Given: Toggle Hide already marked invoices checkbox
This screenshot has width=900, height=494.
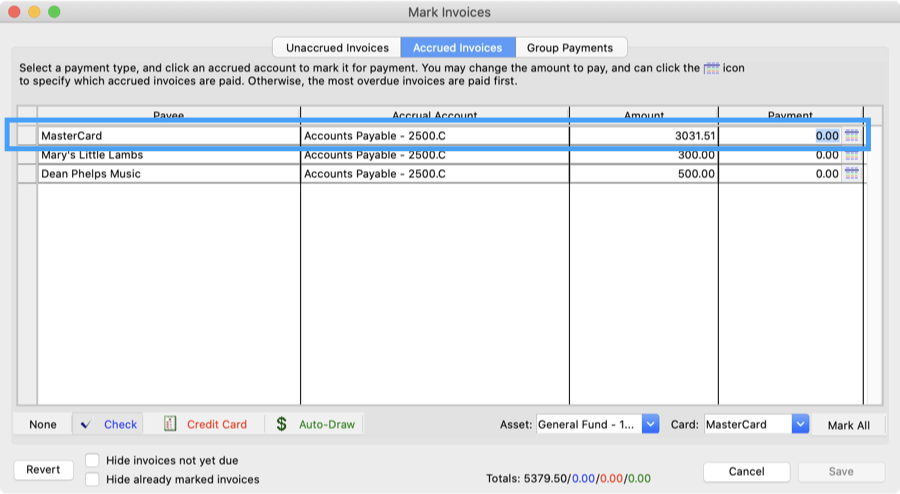Looking at the screenshot, I should click(93, 479).
